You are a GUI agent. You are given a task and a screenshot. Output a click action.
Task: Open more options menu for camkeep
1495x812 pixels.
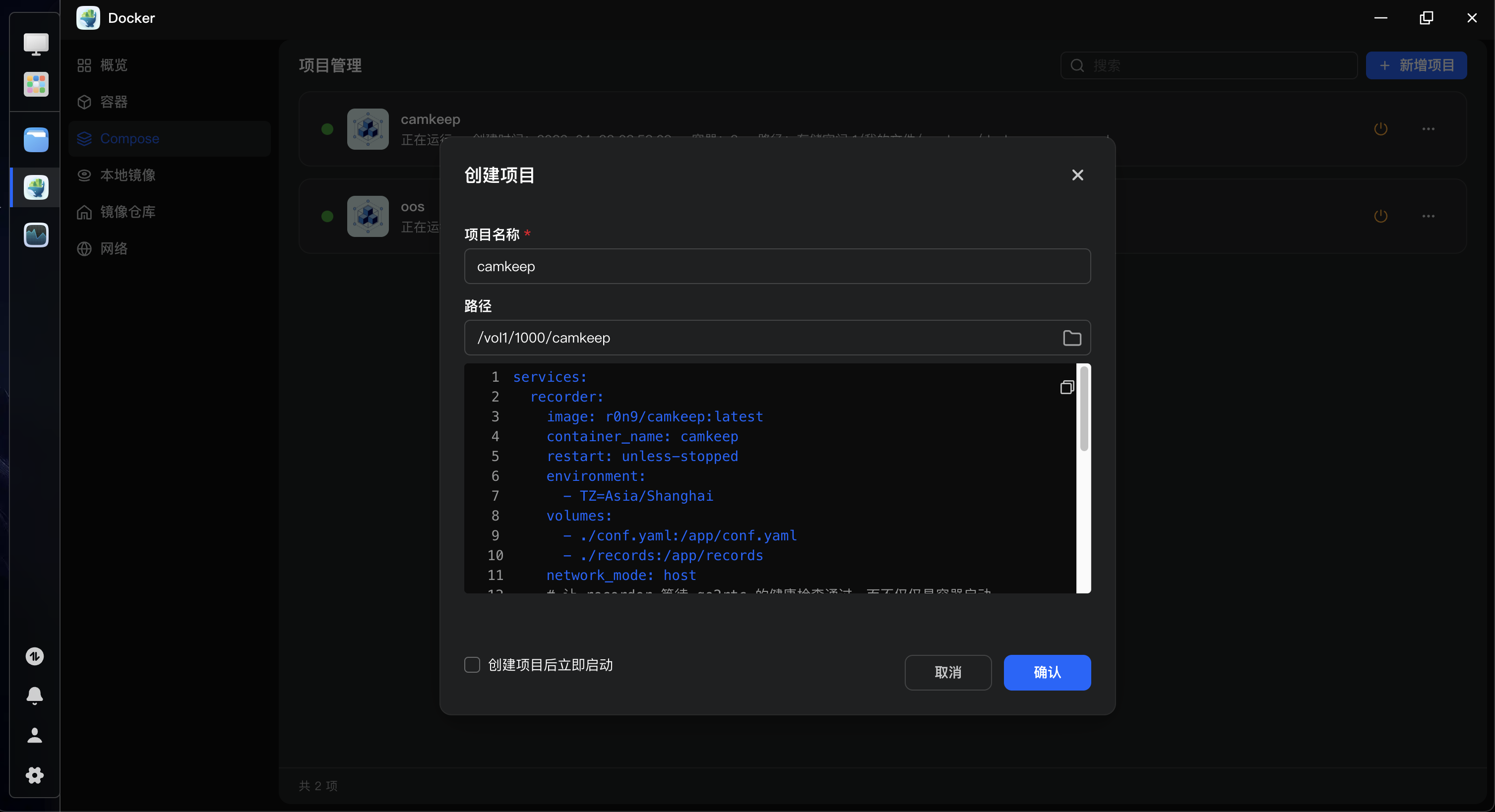pos(1429,128)
